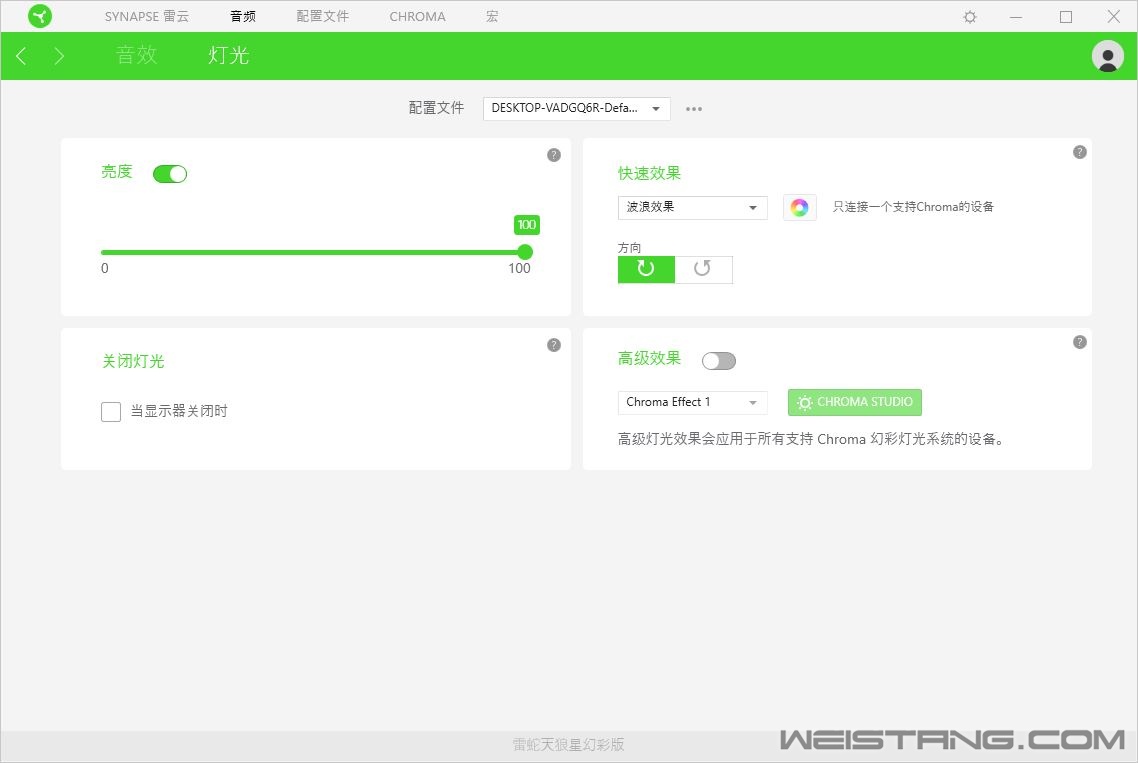Click the 只连接一个支持Chroma的设备 text
This screenshot has height=763, width=1138.
click(913, 207)
